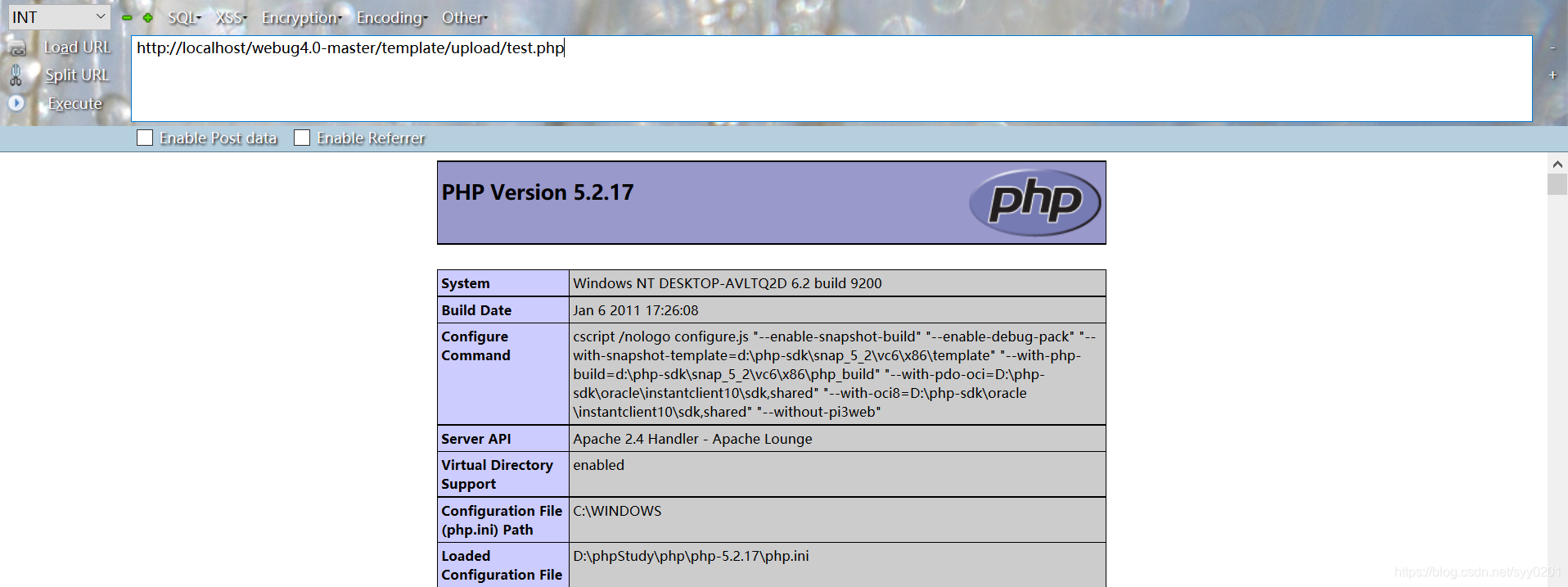Click the cscript configure command value
Image resolution: width=1568 pixels, height=587 pixels.
[x=835, y=374]
